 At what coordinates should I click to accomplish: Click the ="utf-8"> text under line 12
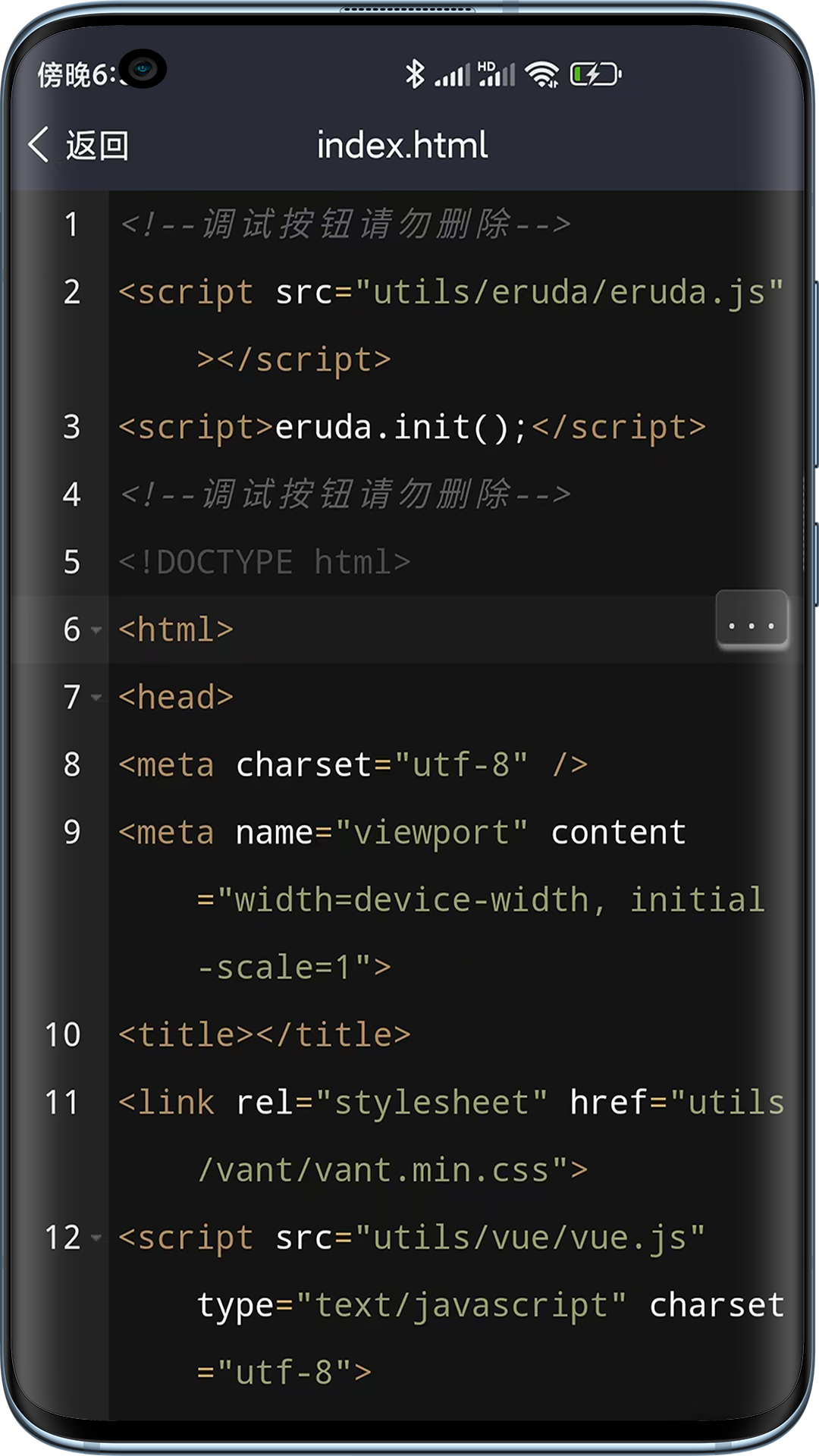(284, 1373)
